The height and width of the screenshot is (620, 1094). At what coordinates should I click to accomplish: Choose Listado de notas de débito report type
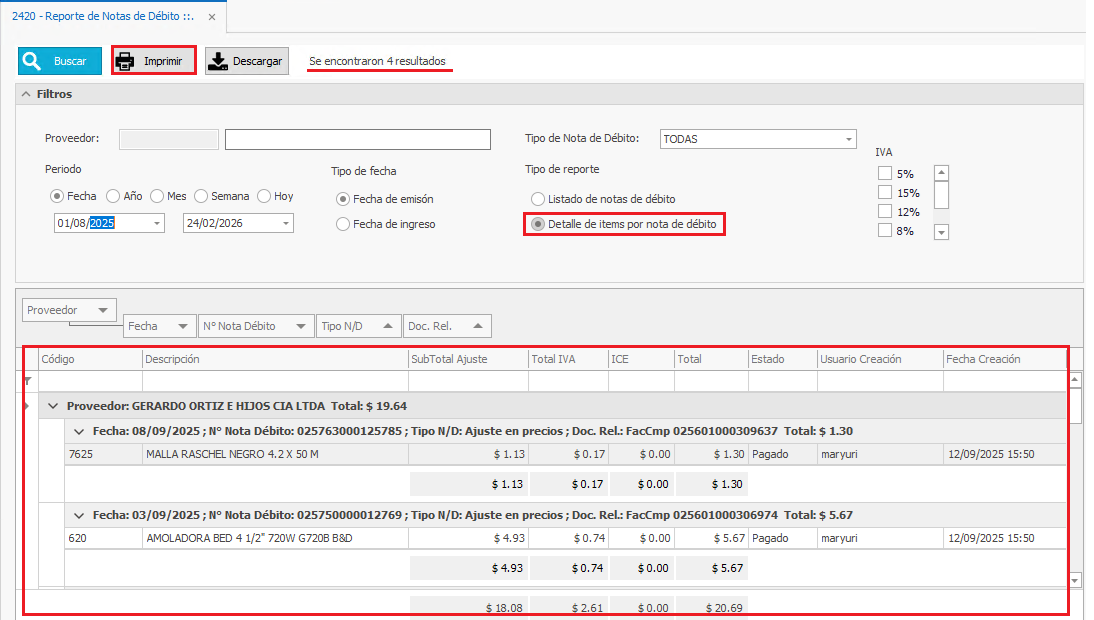[x=539, y=199]
